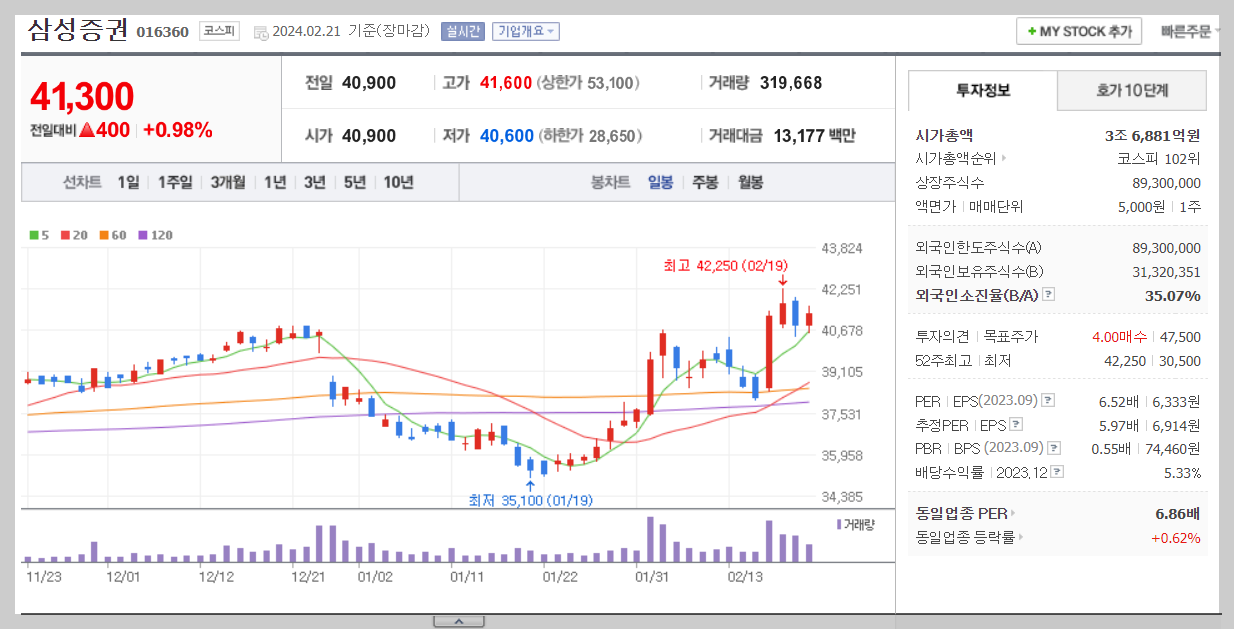The height and width of the screenshot is (629, 1234).
Task: Click the 최저 35,100 low marker on chart
Action: coord(530,499)
